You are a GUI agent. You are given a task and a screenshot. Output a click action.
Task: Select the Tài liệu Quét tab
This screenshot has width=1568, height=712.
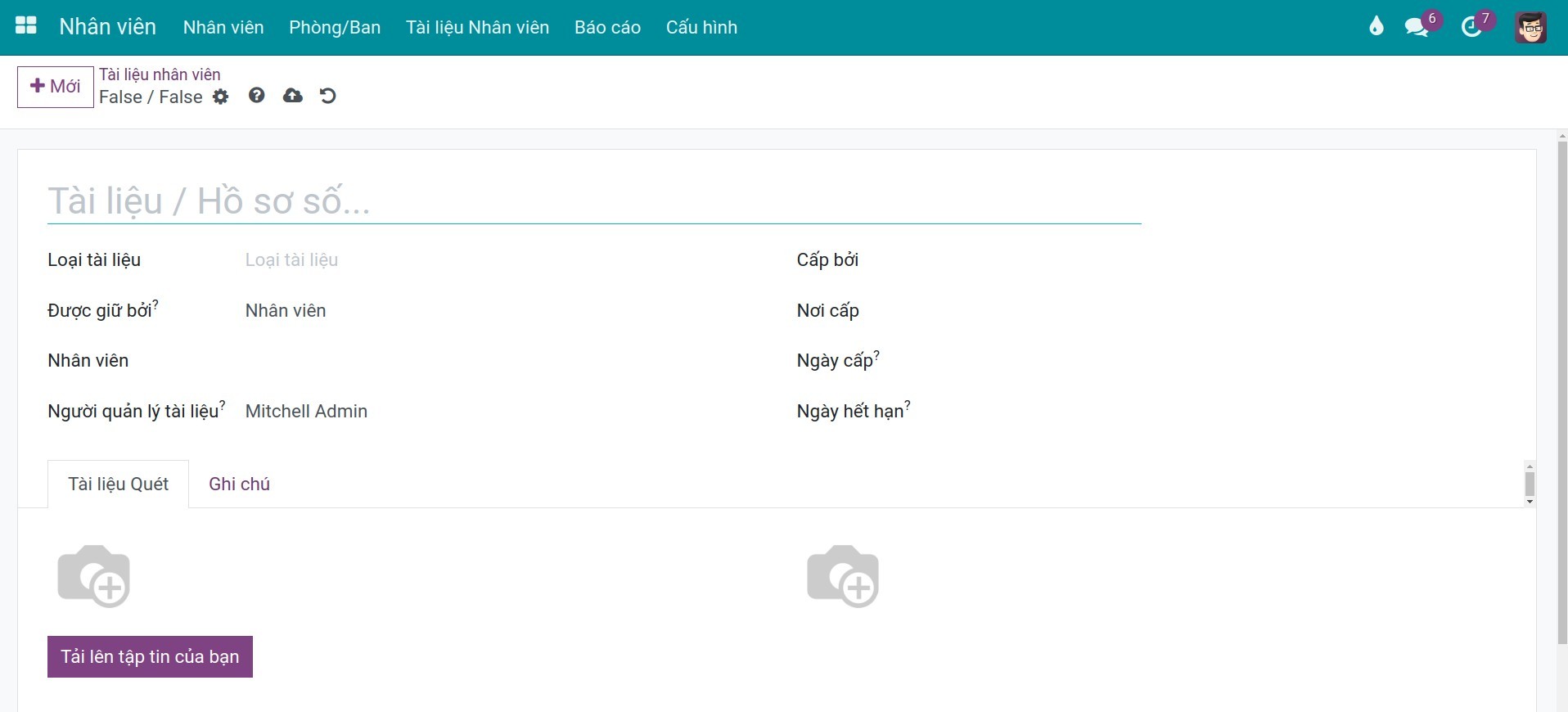pyautogui.click(x=119, y=484)
